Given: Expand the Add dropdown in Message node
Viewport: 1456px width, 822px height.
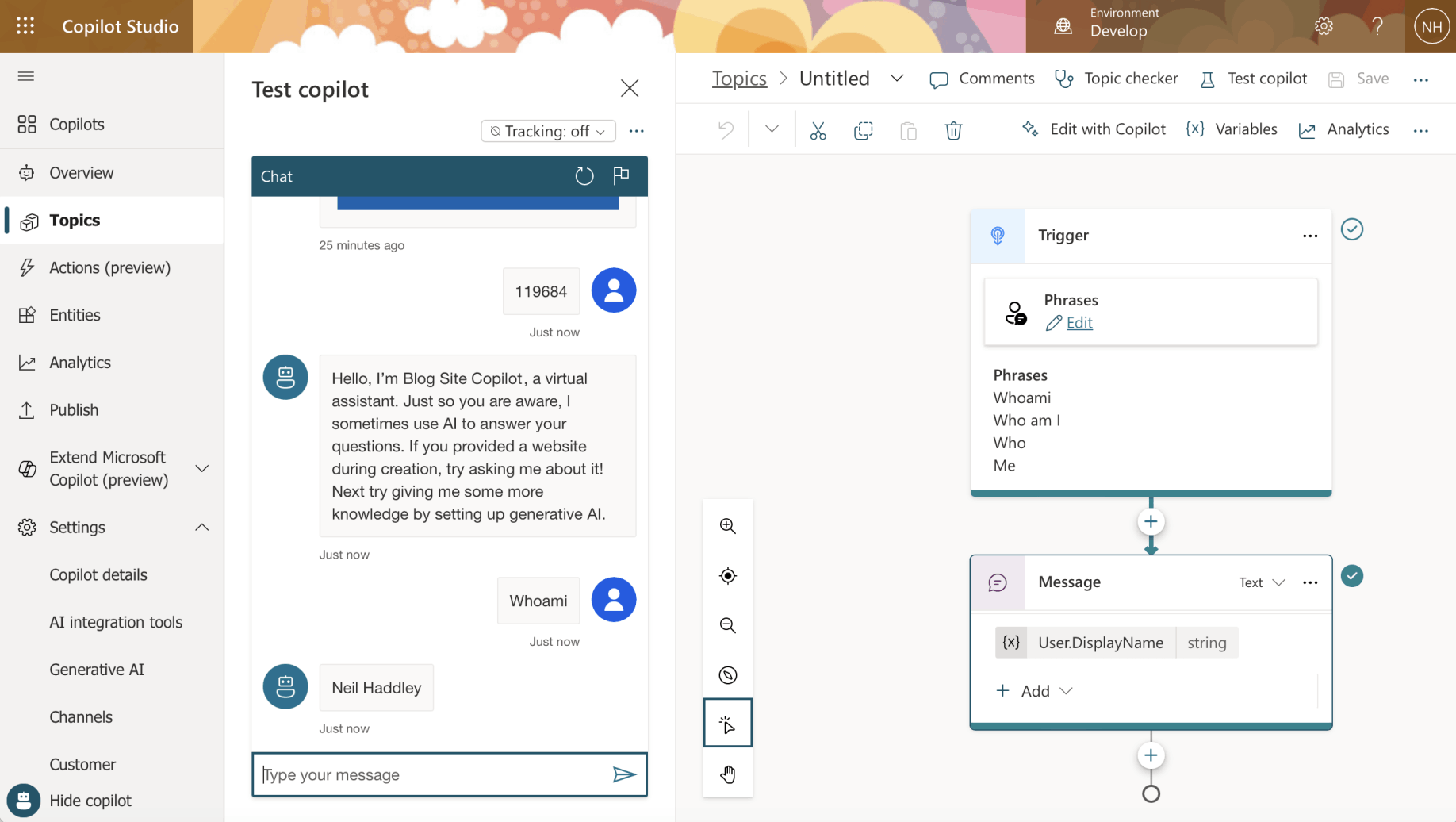Looking at the screenshot, I should tap(1035, 691).
